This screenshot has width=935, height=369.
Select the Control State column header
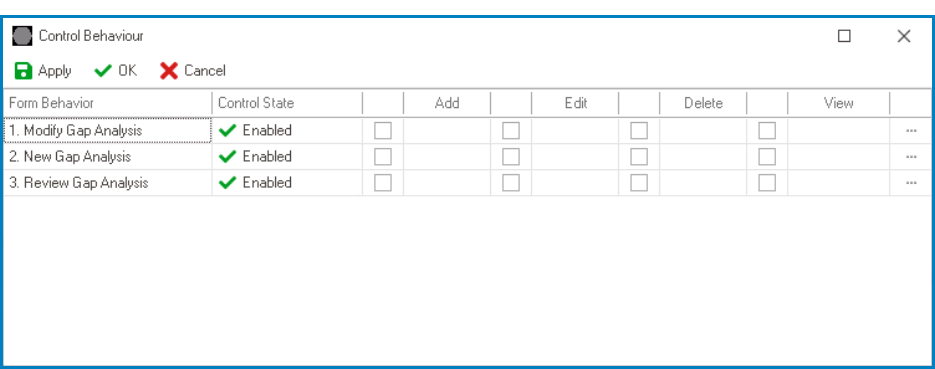pos(287,103)
